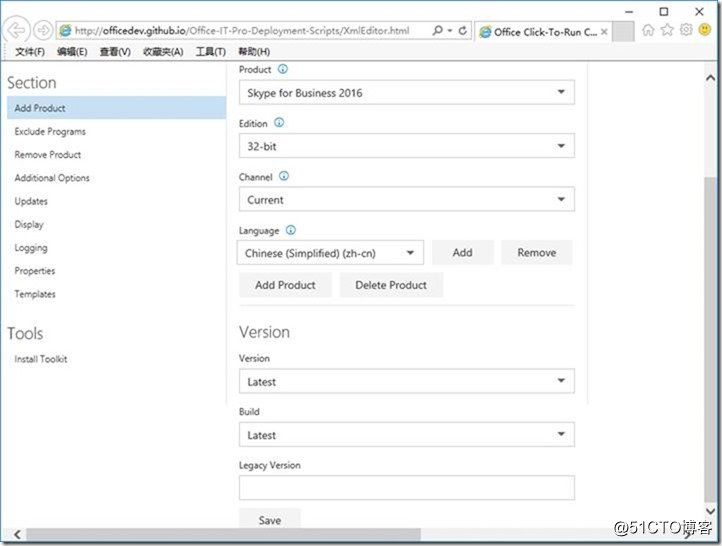Expand the Version dropdown showing Latest
This screenshot has height=546, width=722.
pyautogui.click(x=407, y=381)
